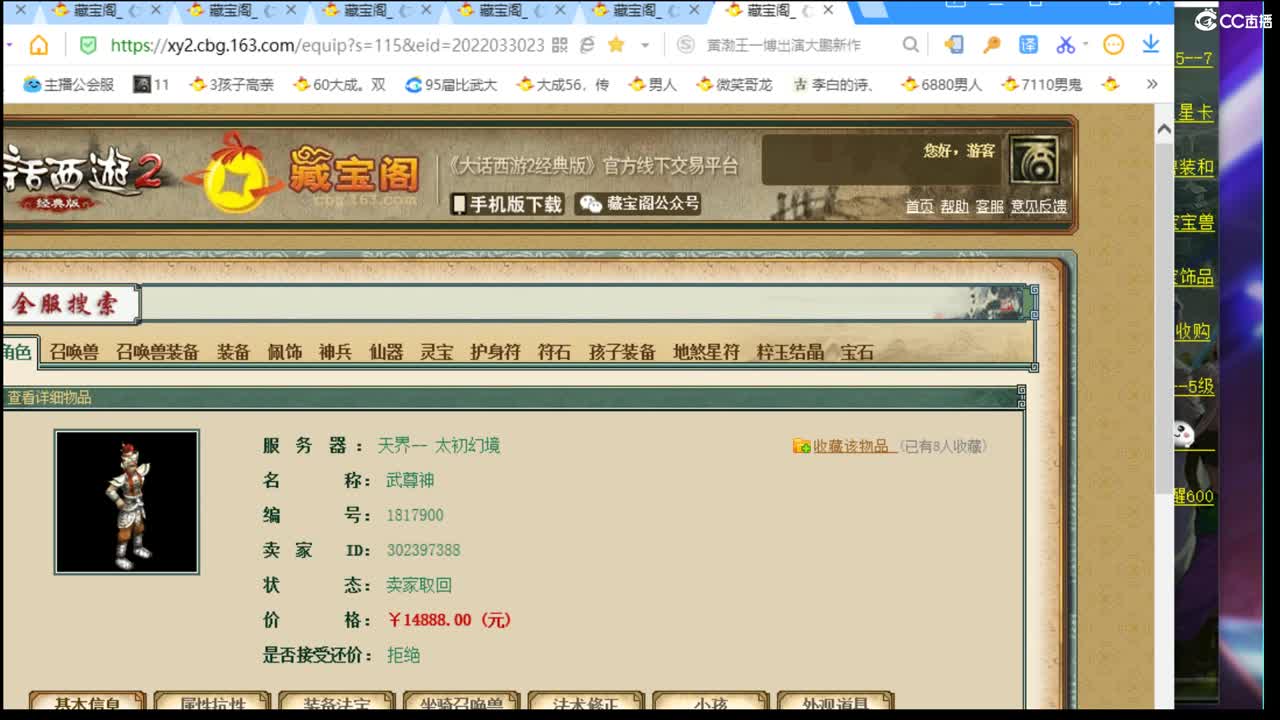Click seller ID 302397388
The image size is (1280, 720).
coord(423,550)
